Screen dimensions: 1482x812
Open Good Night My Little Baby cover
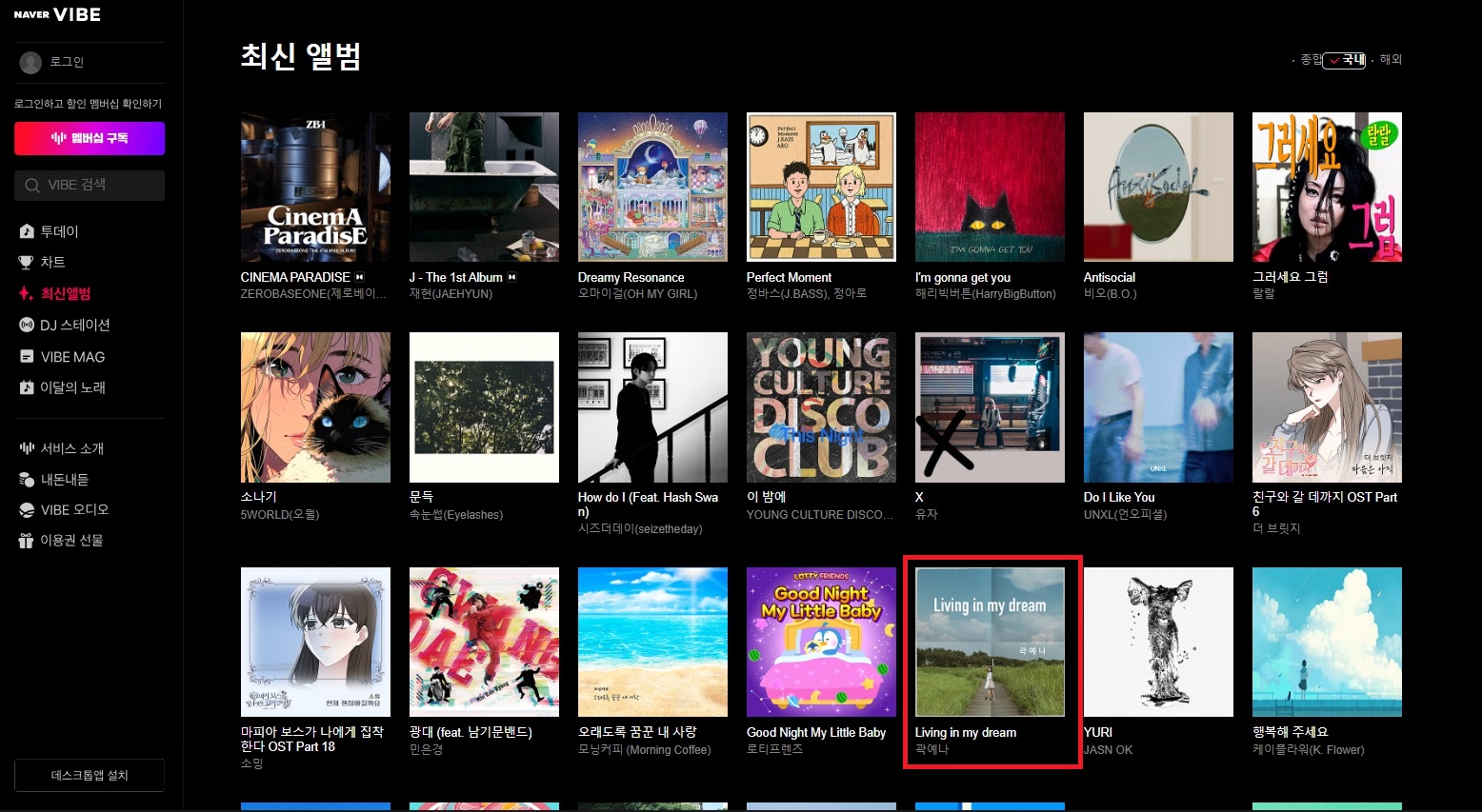pos(821,642)
